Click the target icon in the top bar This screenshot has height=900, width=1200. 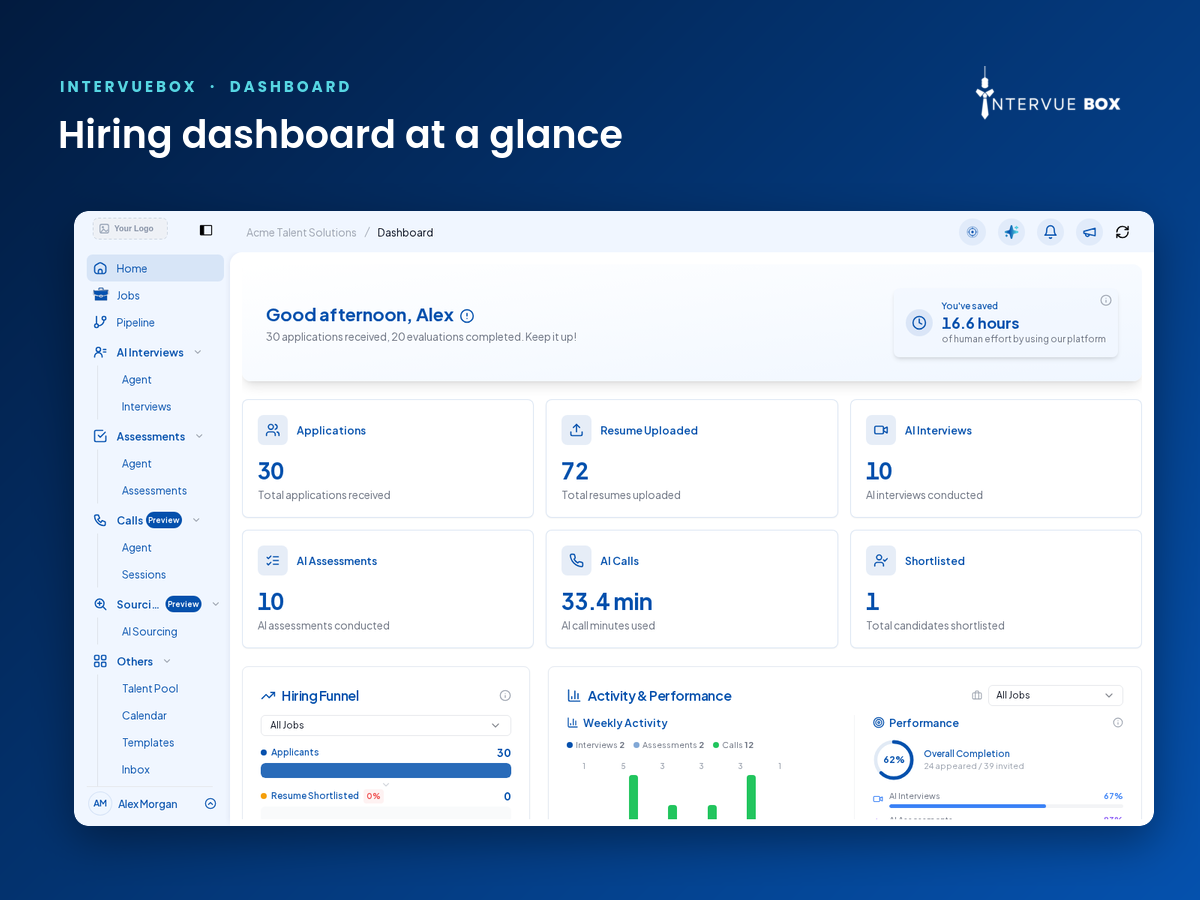(x=972, y=232)
